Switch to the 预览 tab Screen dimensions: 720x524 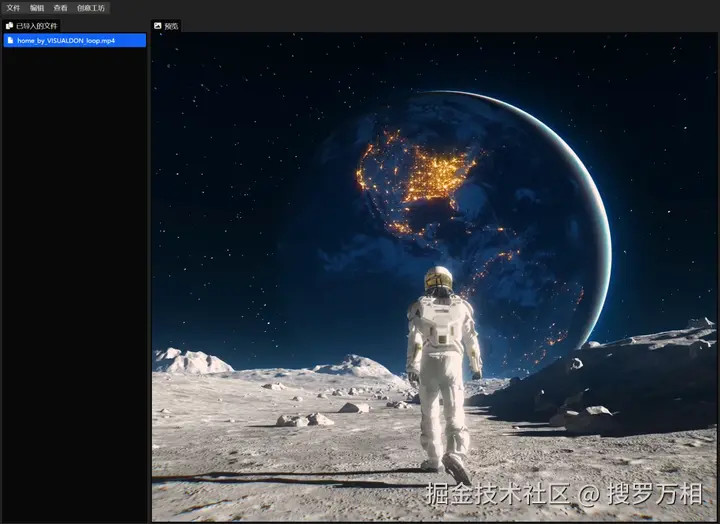click(x=166, y=26)
